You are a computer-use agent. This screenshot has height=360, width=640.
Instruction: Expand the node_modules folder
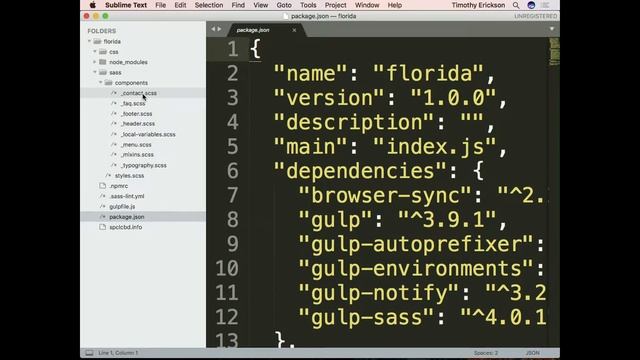(95, 62)
